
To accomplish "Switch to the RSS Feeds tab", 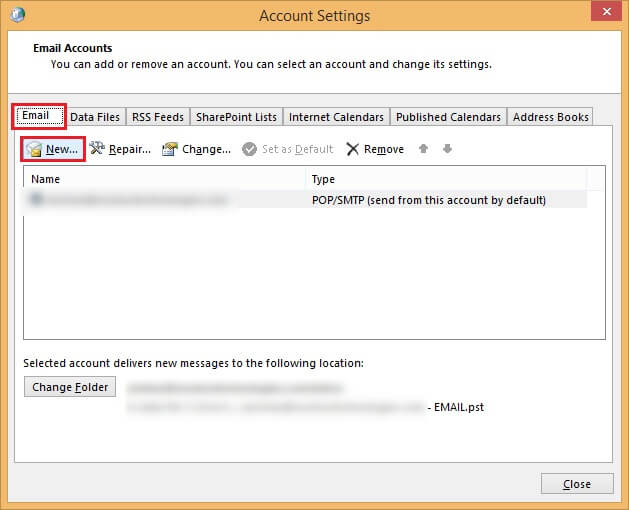I will [x=158, y=117].
